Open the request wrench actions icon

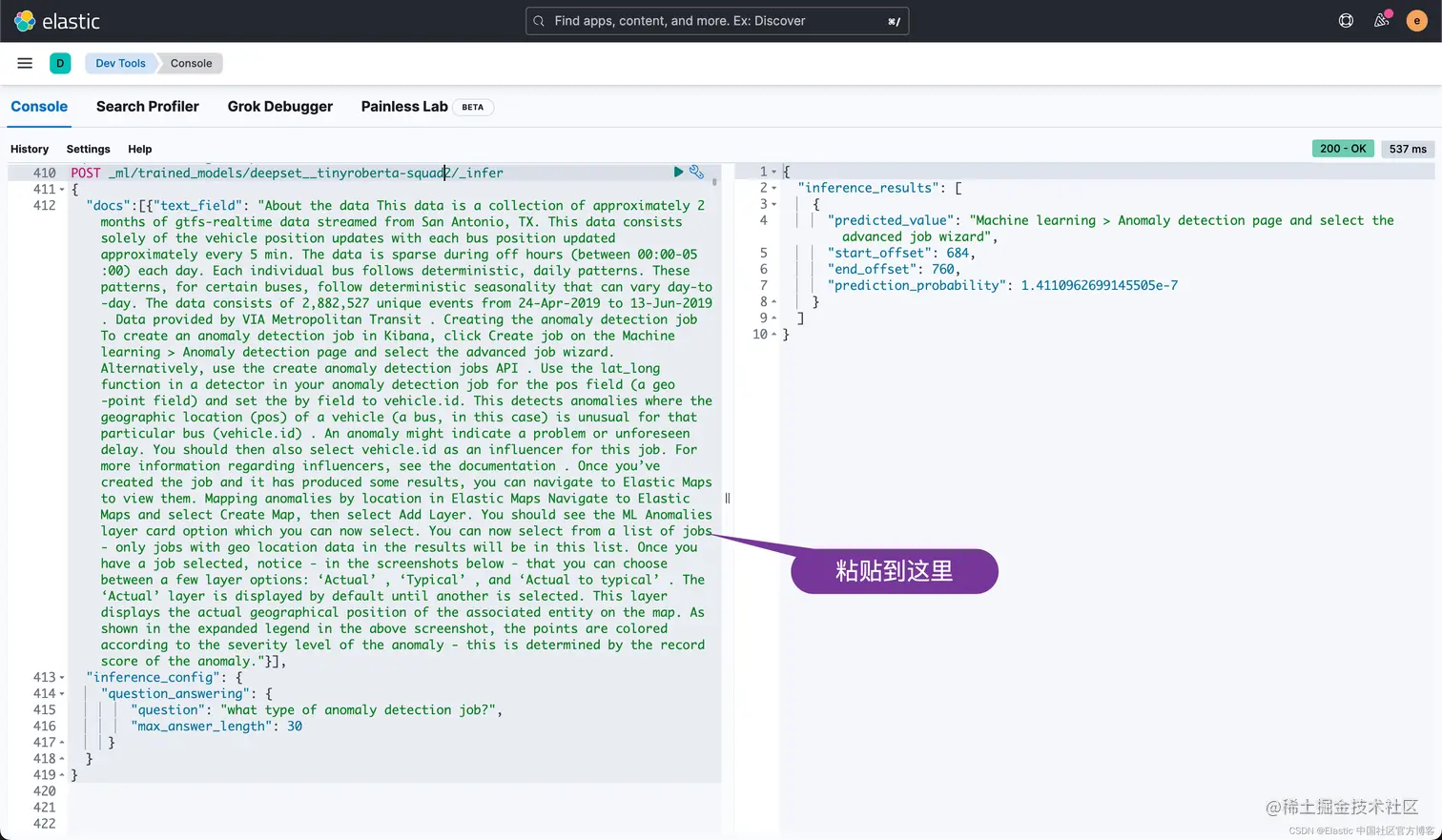tap(697, 172)
